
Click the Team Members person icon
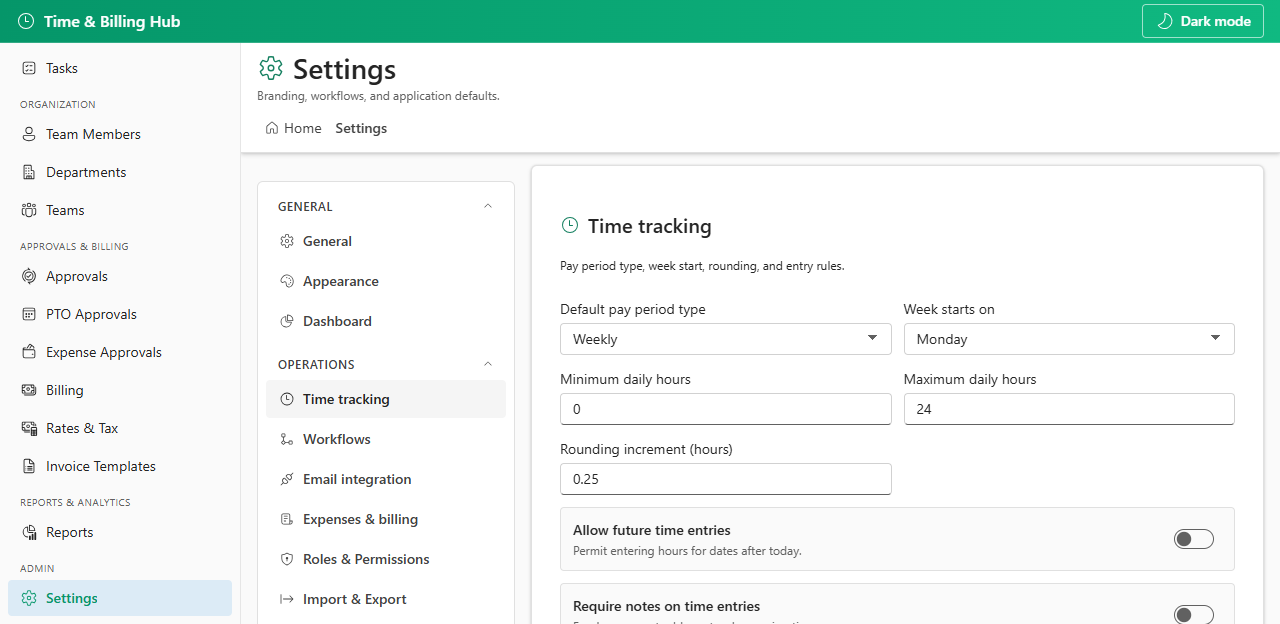point(29,134)
